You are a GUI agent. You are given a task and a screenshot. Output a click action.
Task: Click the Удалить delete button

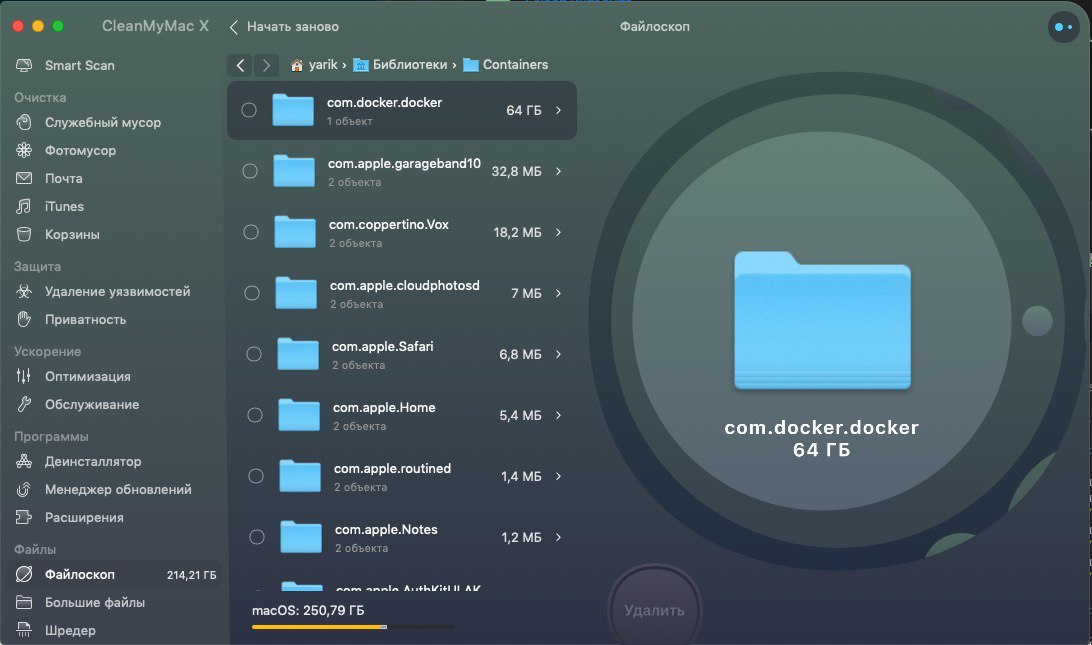tap(654, 610)
